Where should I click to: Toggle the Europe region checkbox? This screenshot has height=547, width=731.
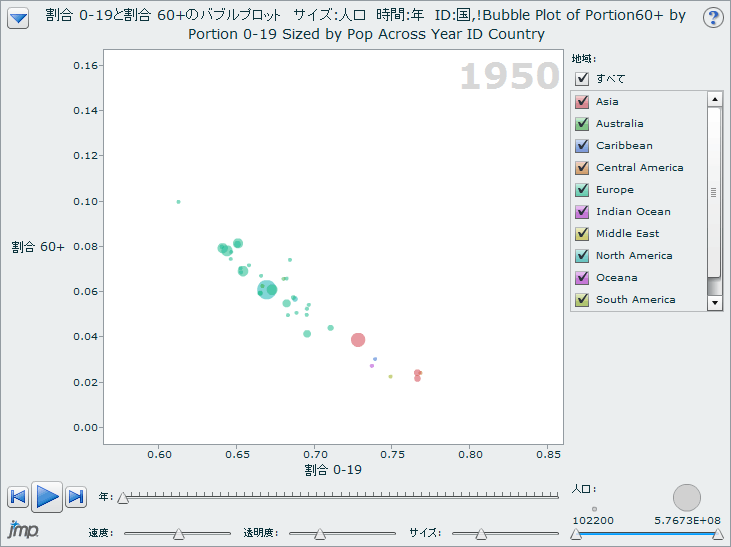(582, 189)
